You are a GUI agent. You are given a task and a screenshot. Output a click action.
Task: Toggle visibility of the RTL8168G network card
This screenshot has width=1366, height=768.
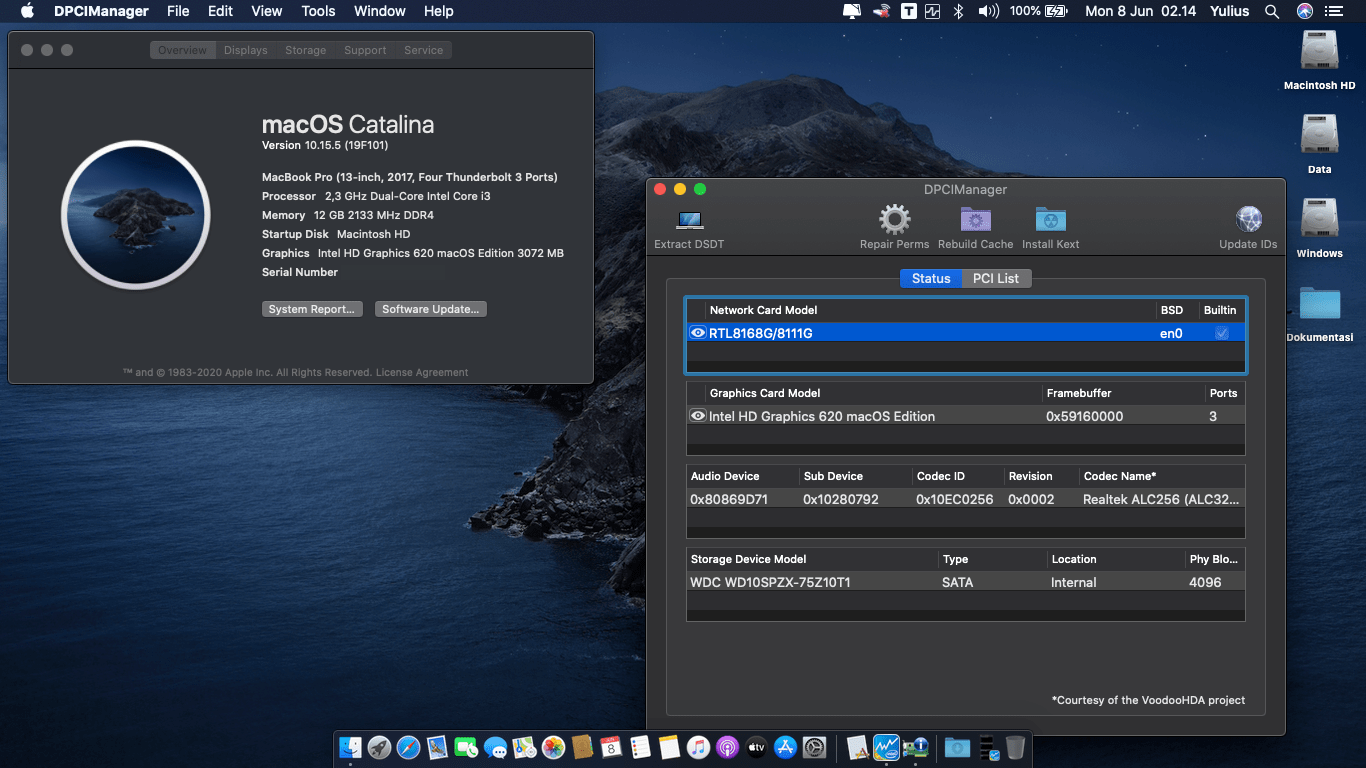pyautogui.click(x=697, y=332)
